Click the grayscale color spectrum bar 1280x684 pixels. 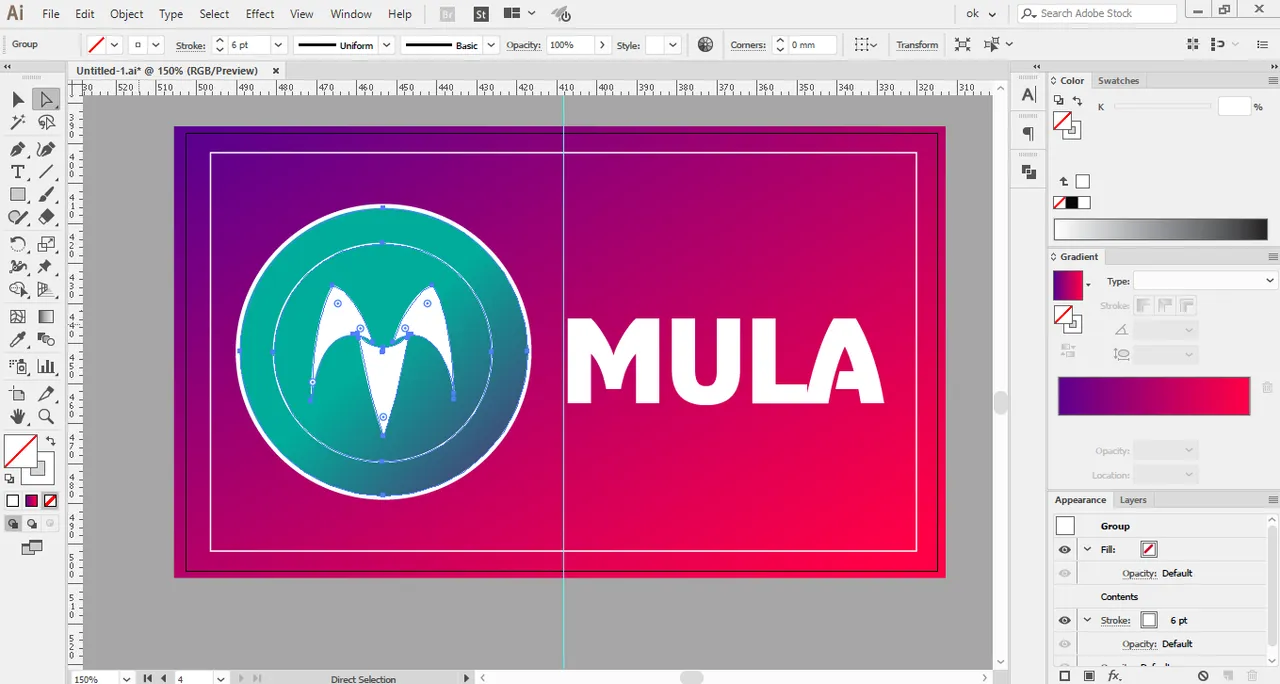click(1160, 230)
